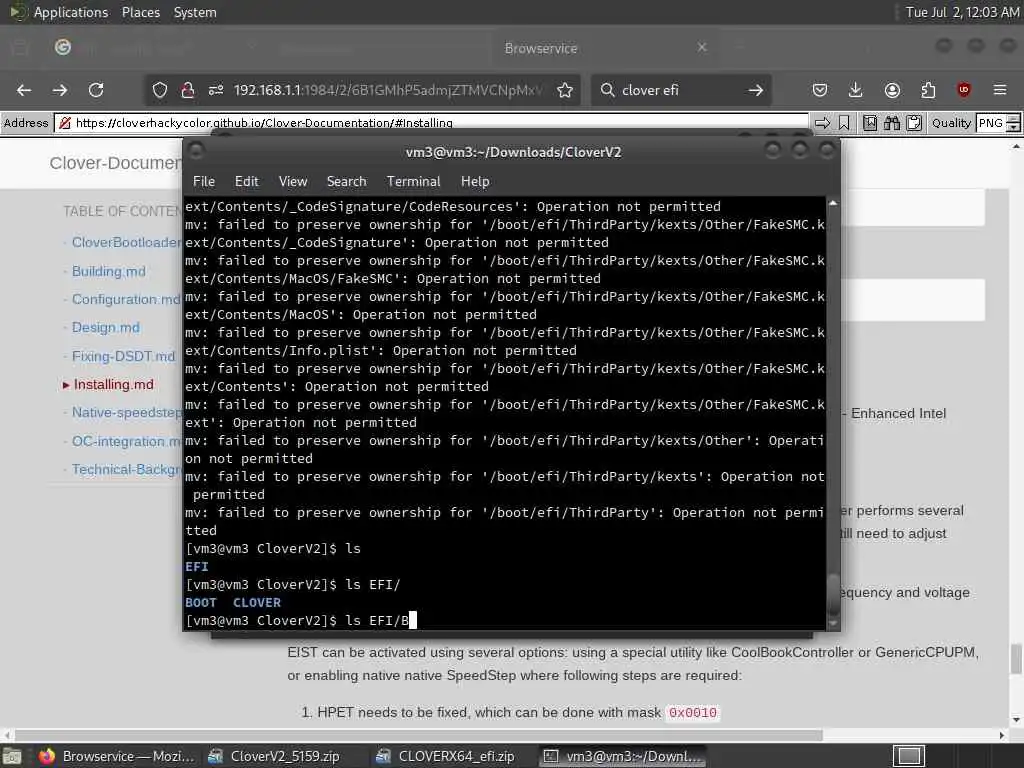Open the Terminal menu

pyautogui.click(x=413, y=182)
